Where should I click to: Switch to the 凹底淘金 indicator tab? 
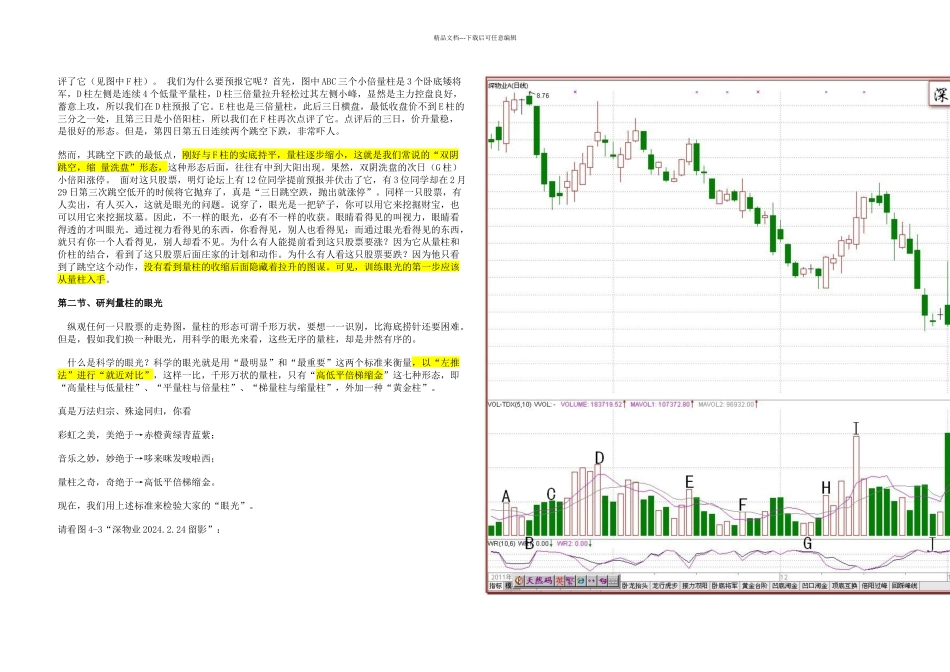(x=784, y=586)
